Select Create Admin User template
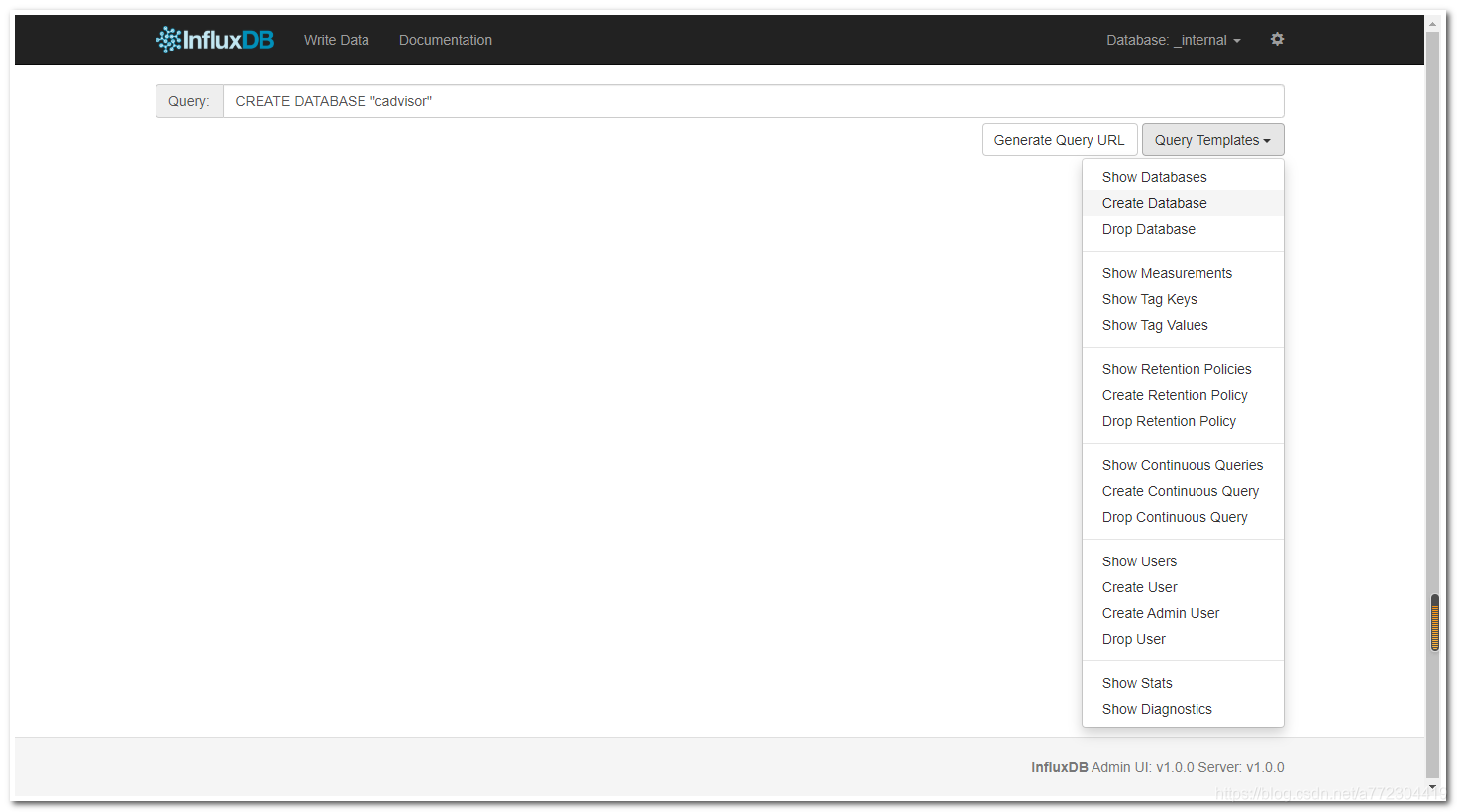 [1183, 613]
